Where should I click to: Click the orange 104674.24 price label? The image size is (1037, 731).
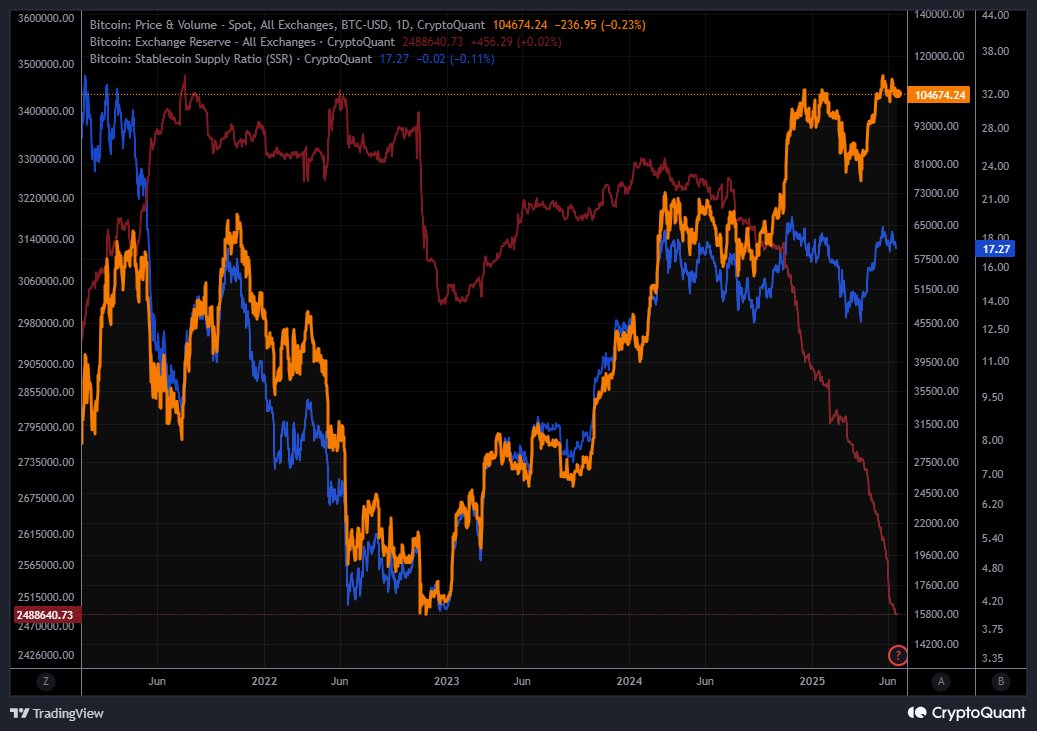click(x=939, y=95)
